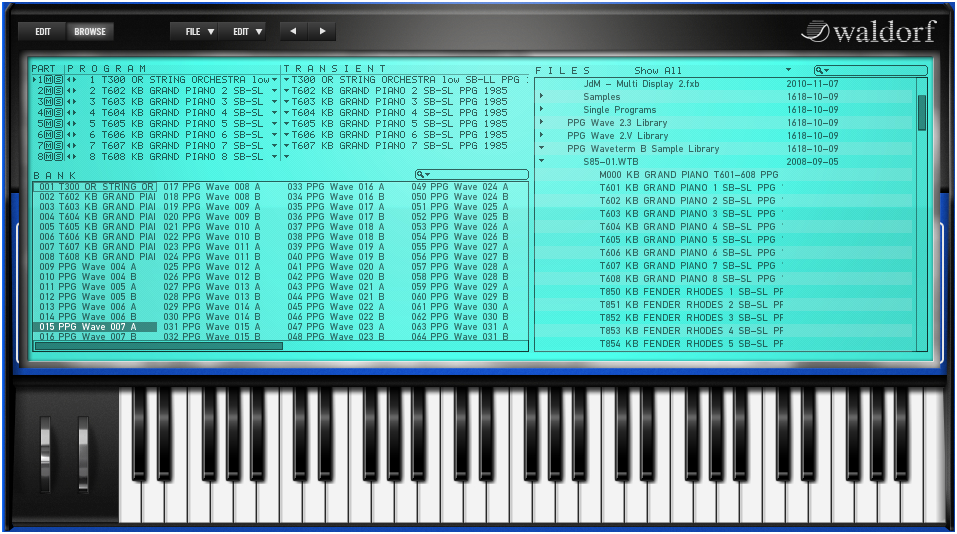The image size is (957, 534).
Task: Load the next program with right arrow
Action: click(x=322, y=31)
